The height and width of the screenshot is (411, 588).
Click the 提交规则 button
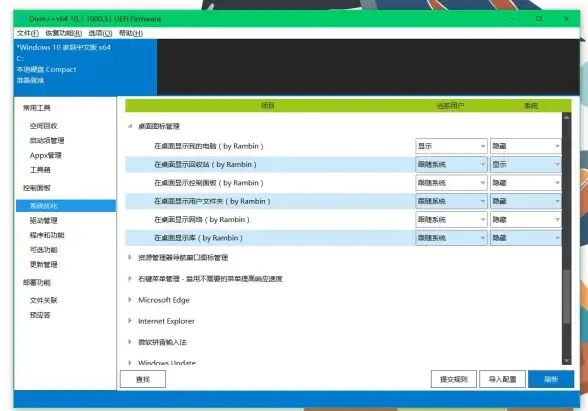tap(454, 379)
